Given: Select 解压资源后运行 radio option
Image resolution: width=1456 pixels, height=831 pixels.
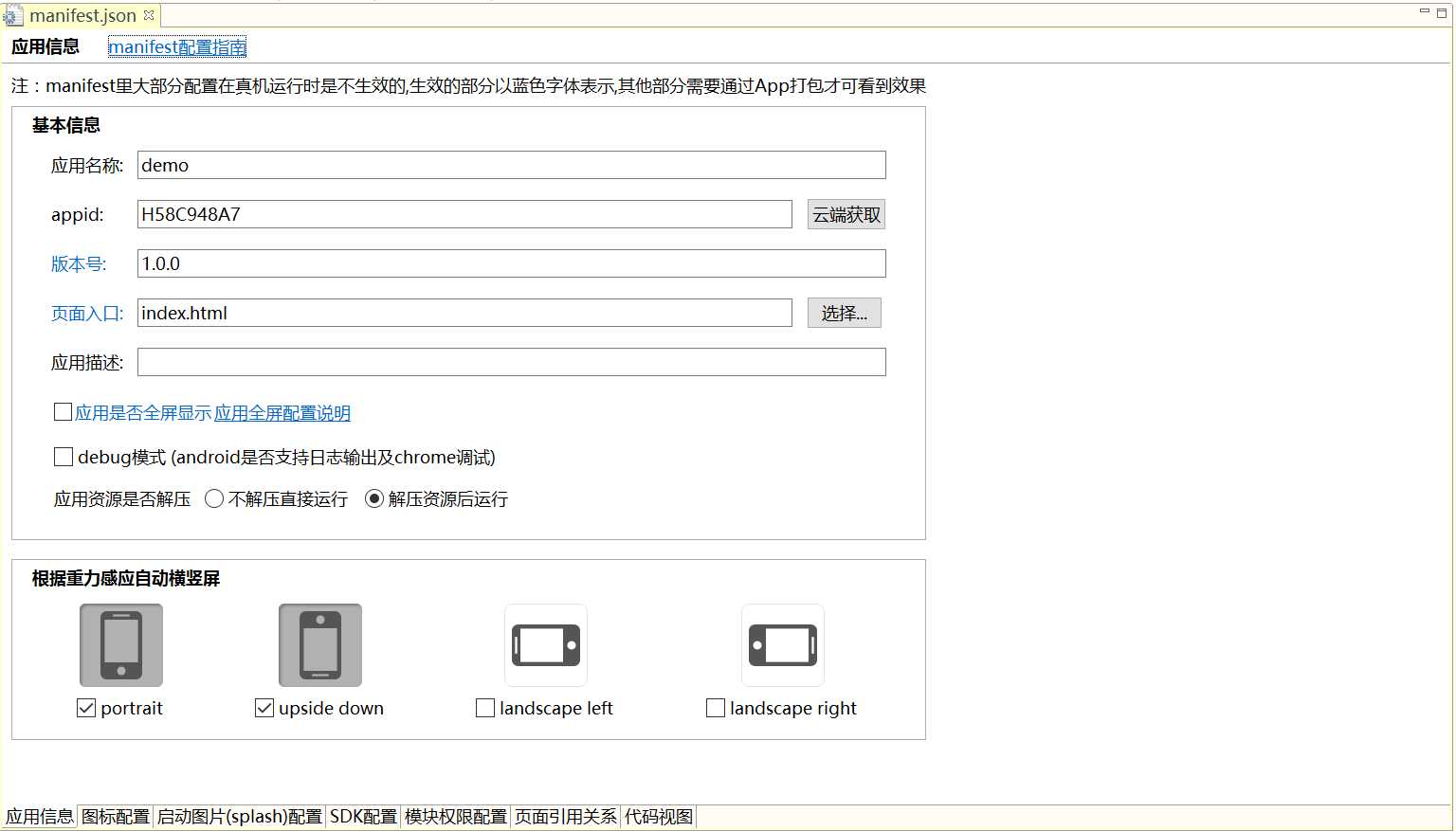Looking at the screenshot, I should (374, 498).
